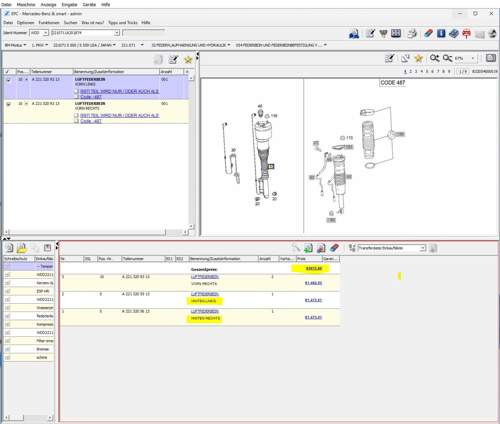Click the zoom-in magnifier above the diagram
The width and height of the screenshot is (500, 424).
[434, 58]
